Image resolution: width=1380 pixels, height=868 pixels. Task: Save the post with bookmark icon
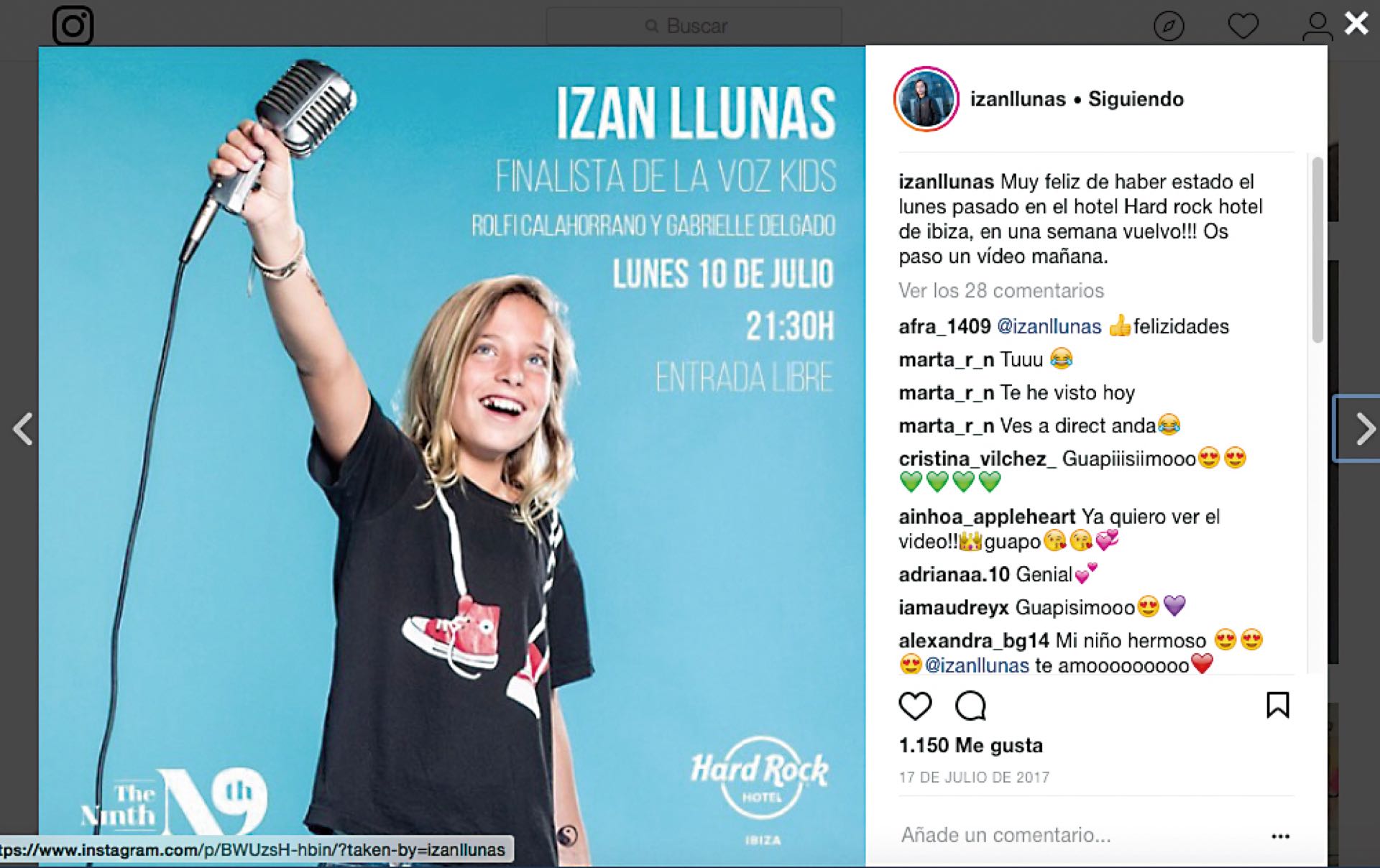tap(1277, 705)
